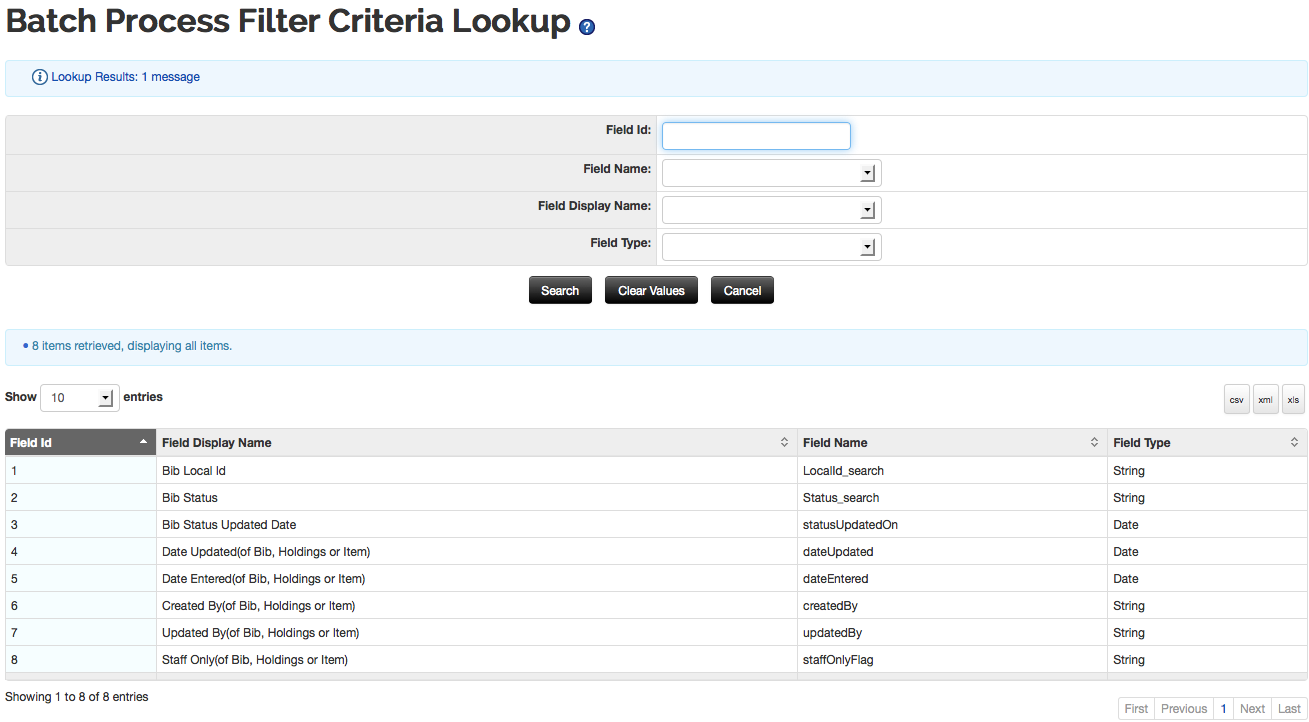This screenshot has width=1309, height=722.
Task: Change the Show entries count dropdown
Action: pos(80,398)
